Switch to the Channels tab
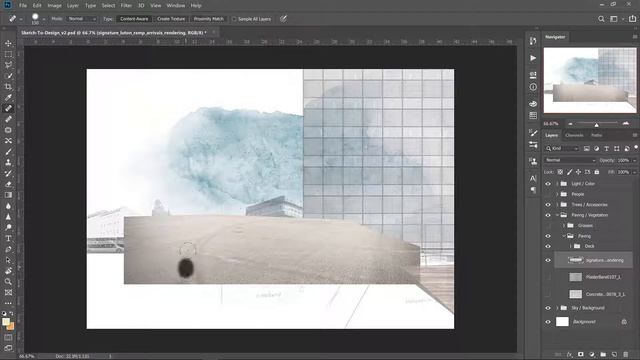The height and width of the screenshot is (360, 640). click(x=574, y=135)
